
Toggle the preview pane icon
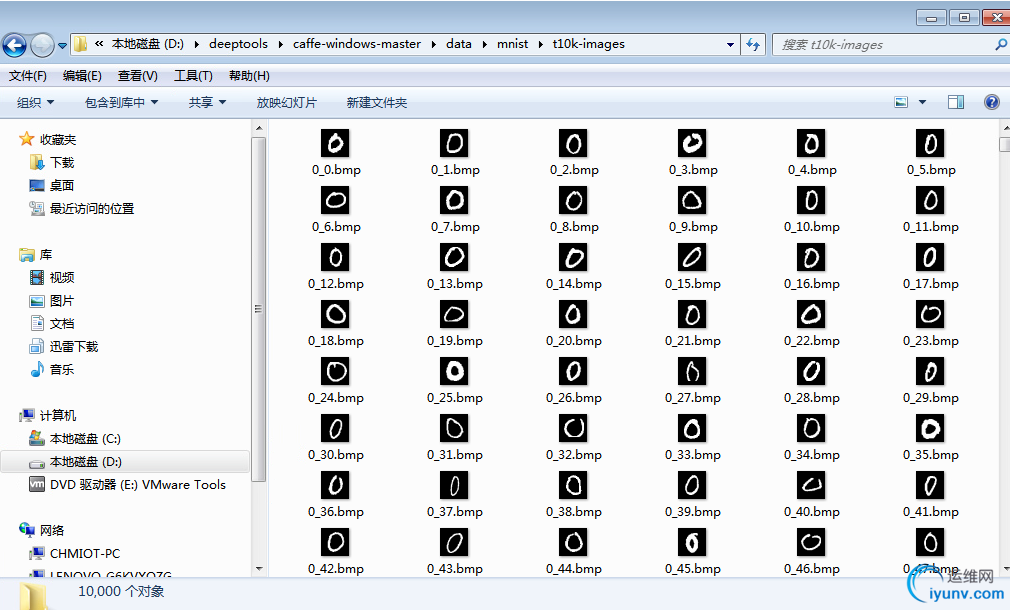tap(956, 102)
